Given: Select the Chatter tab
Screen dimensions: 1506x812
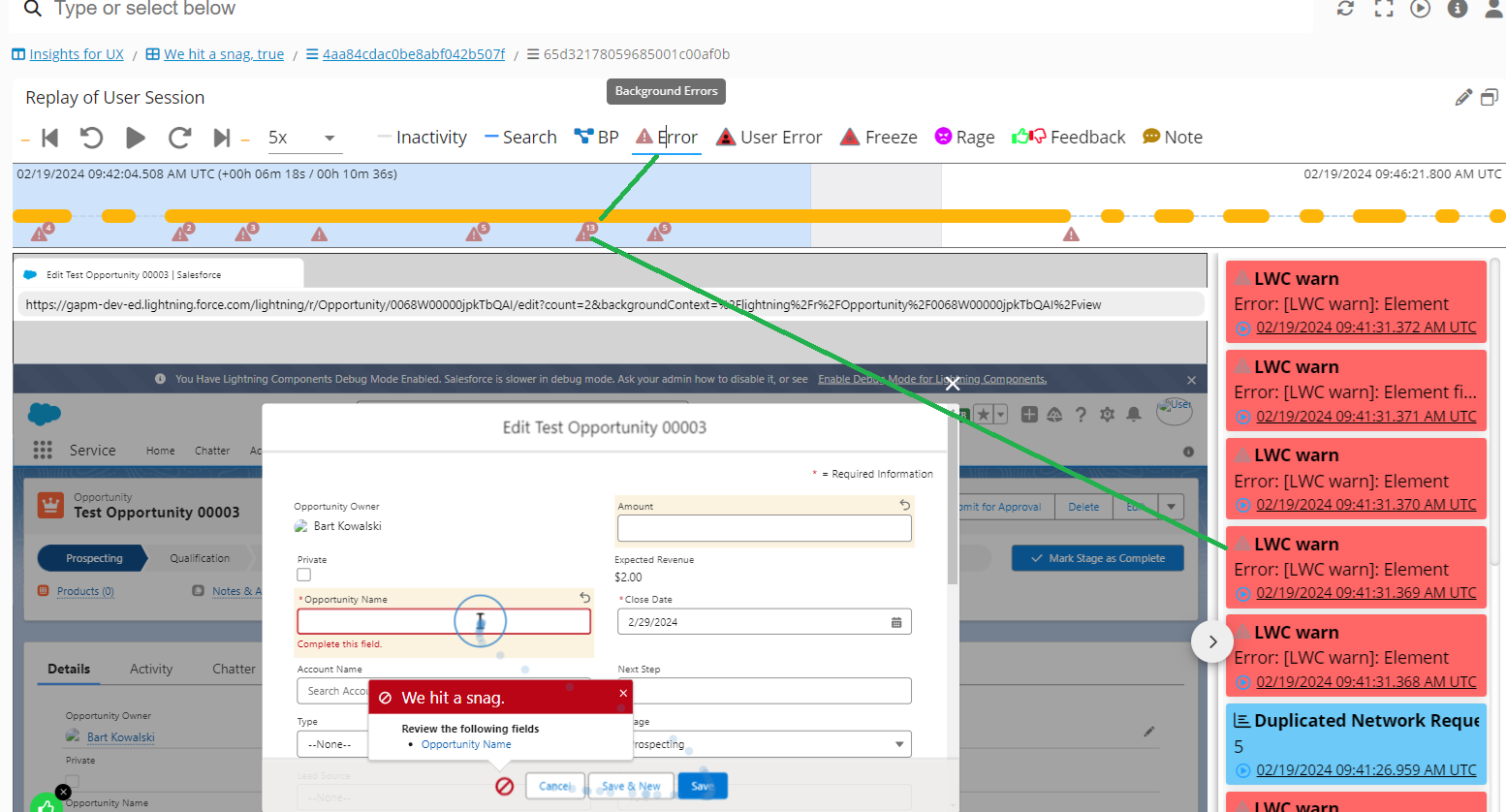Looking at the screenshot, I should tap(233, 669).
